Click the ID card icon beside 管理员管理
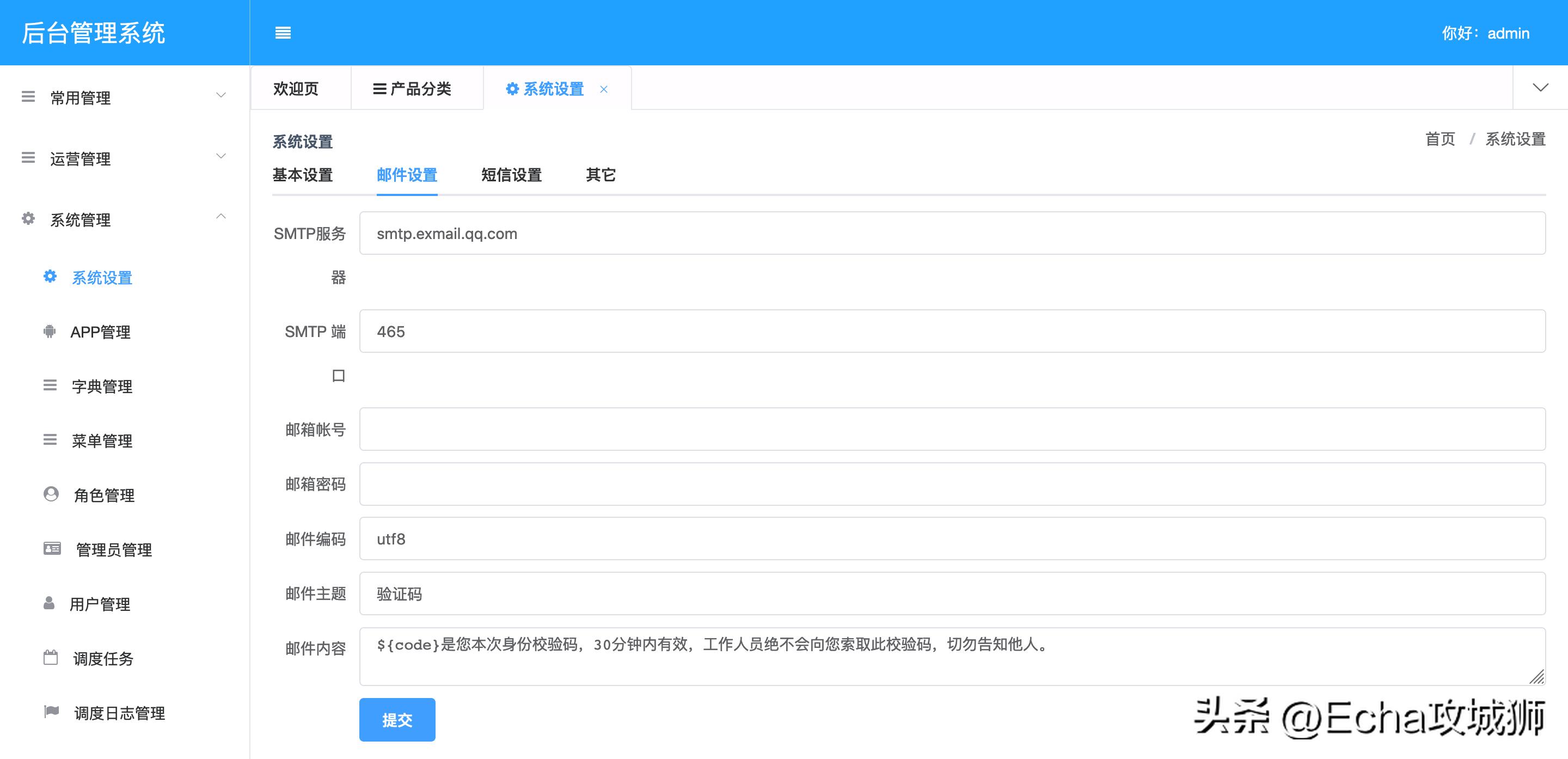1568x759 pixels. coord(52,549)
